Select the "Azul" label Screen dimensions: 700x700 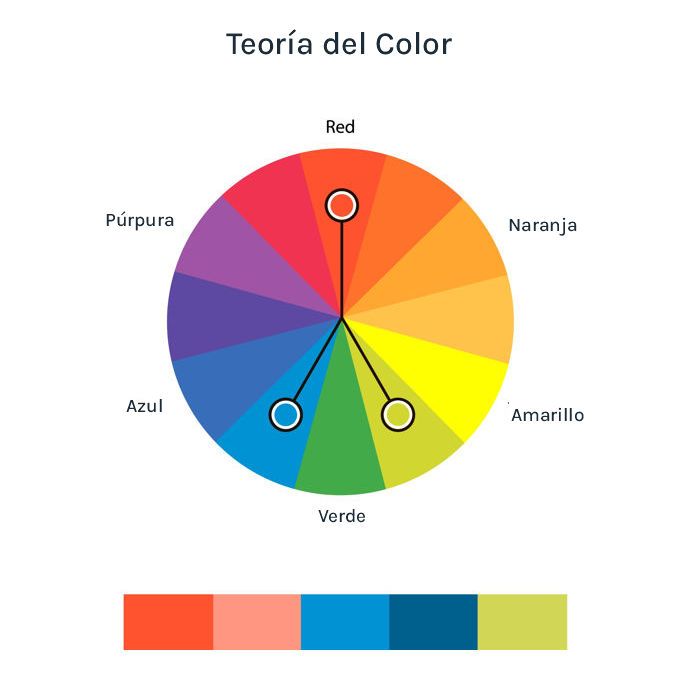144,406
